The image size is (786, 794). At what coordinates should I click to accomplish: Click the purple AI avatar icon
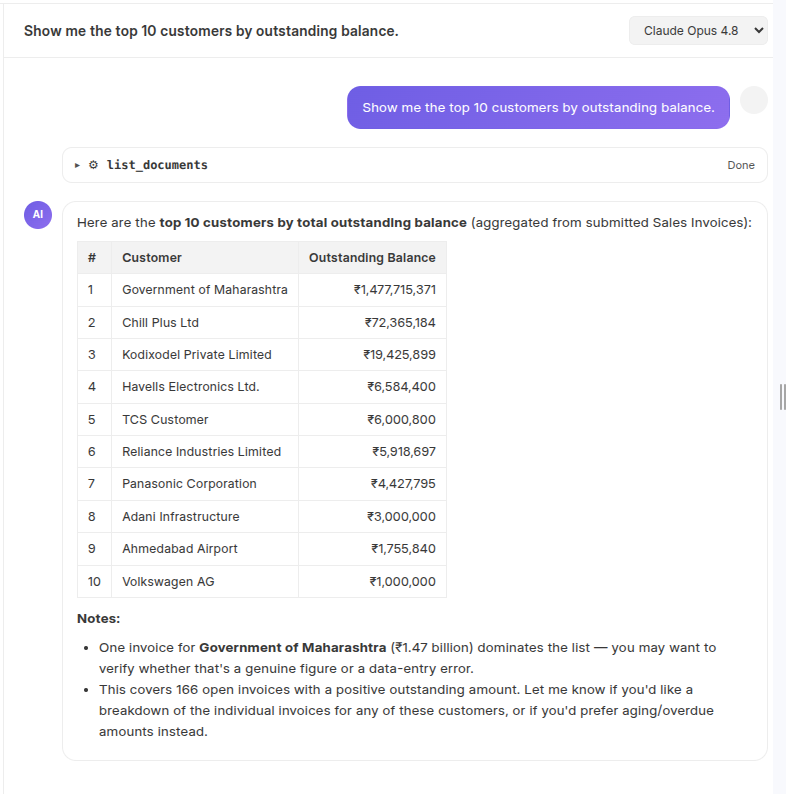[x=38, y=215]
